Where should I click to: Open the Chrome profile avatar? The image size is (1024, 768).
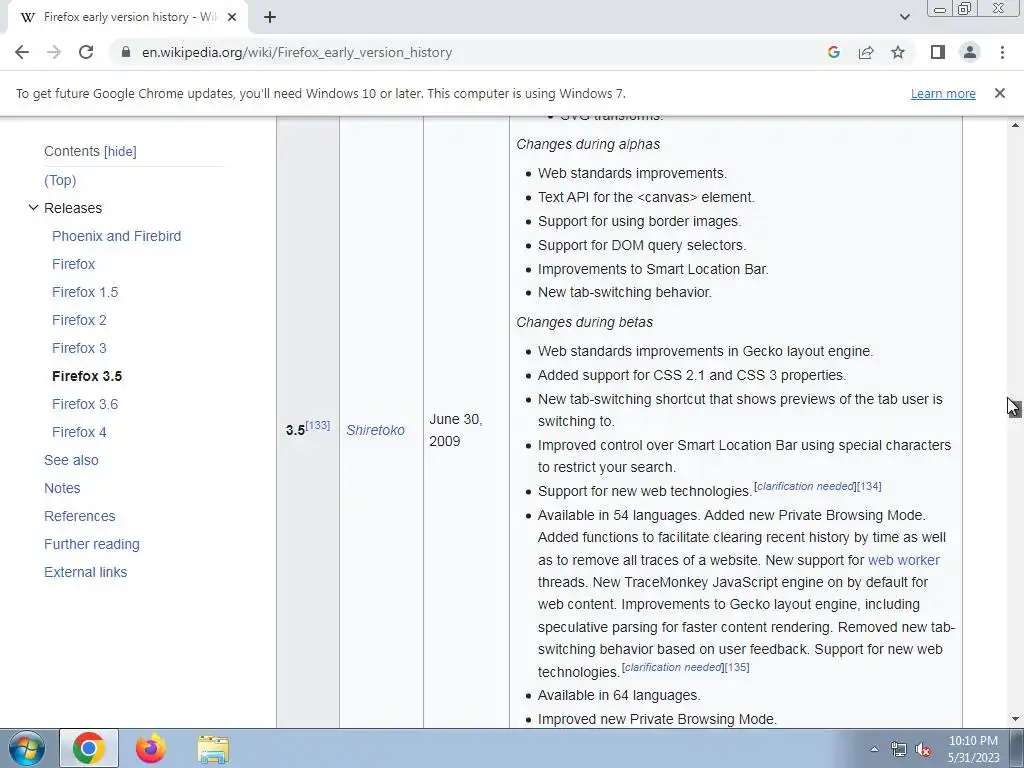[x=970, y=52]
